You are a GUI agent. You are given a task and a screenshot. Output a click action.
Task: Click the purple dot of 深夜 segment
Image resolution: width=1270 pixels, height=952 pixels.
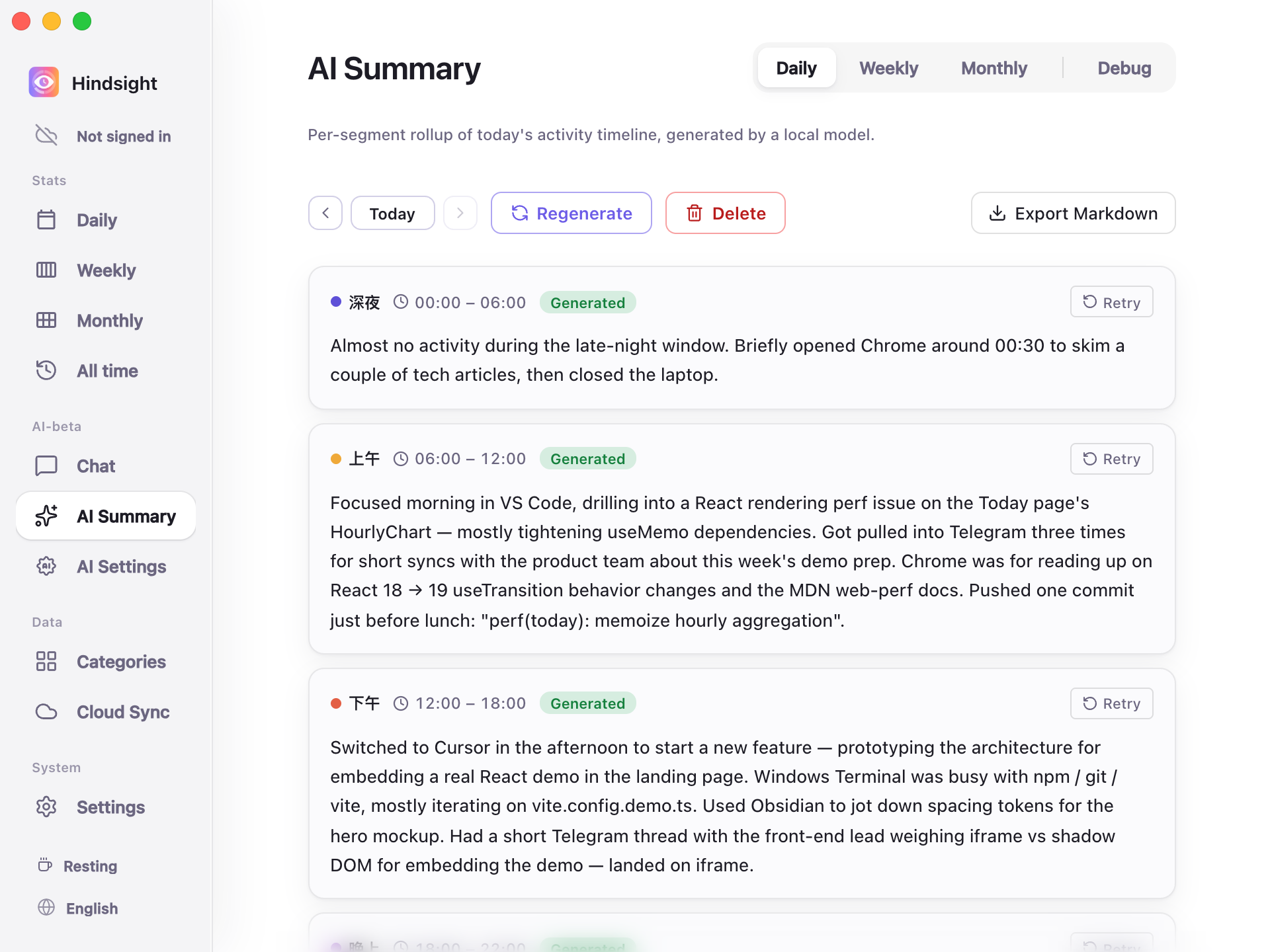pyautogui.click(x=336, y=302)
